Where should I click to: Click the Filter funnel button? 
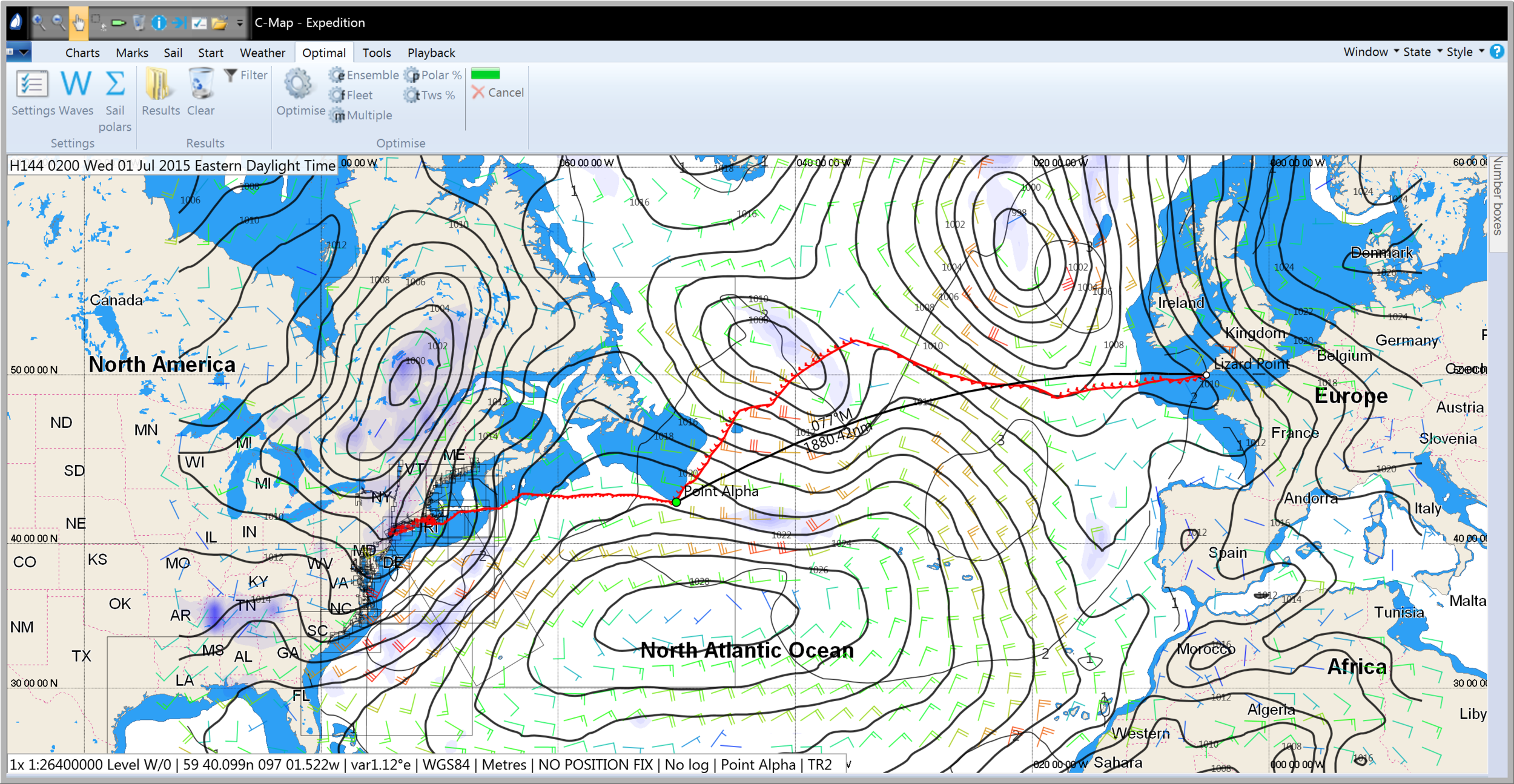246,75
